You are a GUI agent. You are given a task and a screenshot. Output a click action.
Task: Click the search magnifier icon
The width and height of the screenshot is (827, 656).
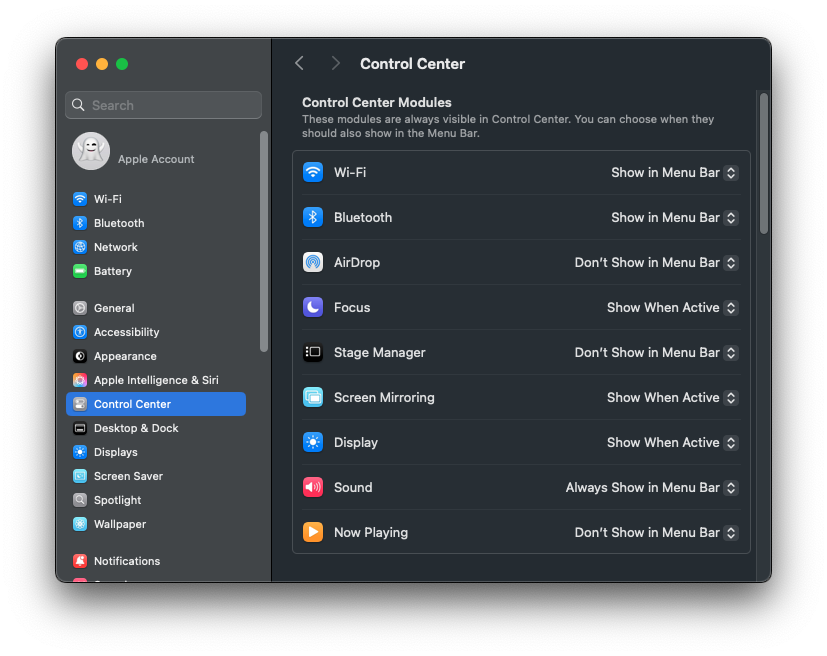pyautogui.click(x=78, y=105)
